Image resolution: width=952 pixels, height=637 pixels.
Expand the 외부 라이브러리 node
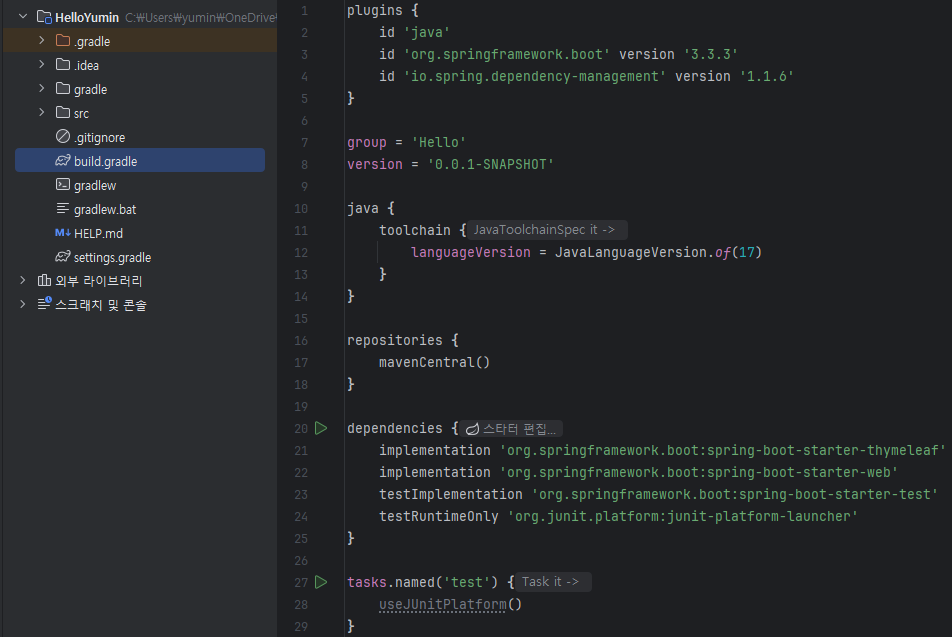tap(22, 280)
